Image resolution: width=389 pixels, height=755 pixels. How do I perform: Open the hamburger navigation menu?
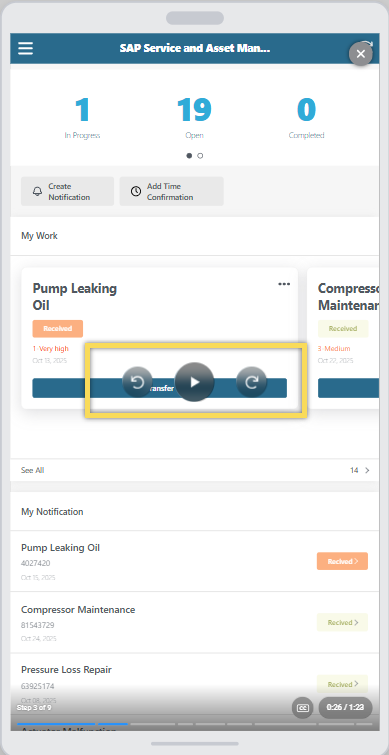pyautogui.click(x=26, y=48)
